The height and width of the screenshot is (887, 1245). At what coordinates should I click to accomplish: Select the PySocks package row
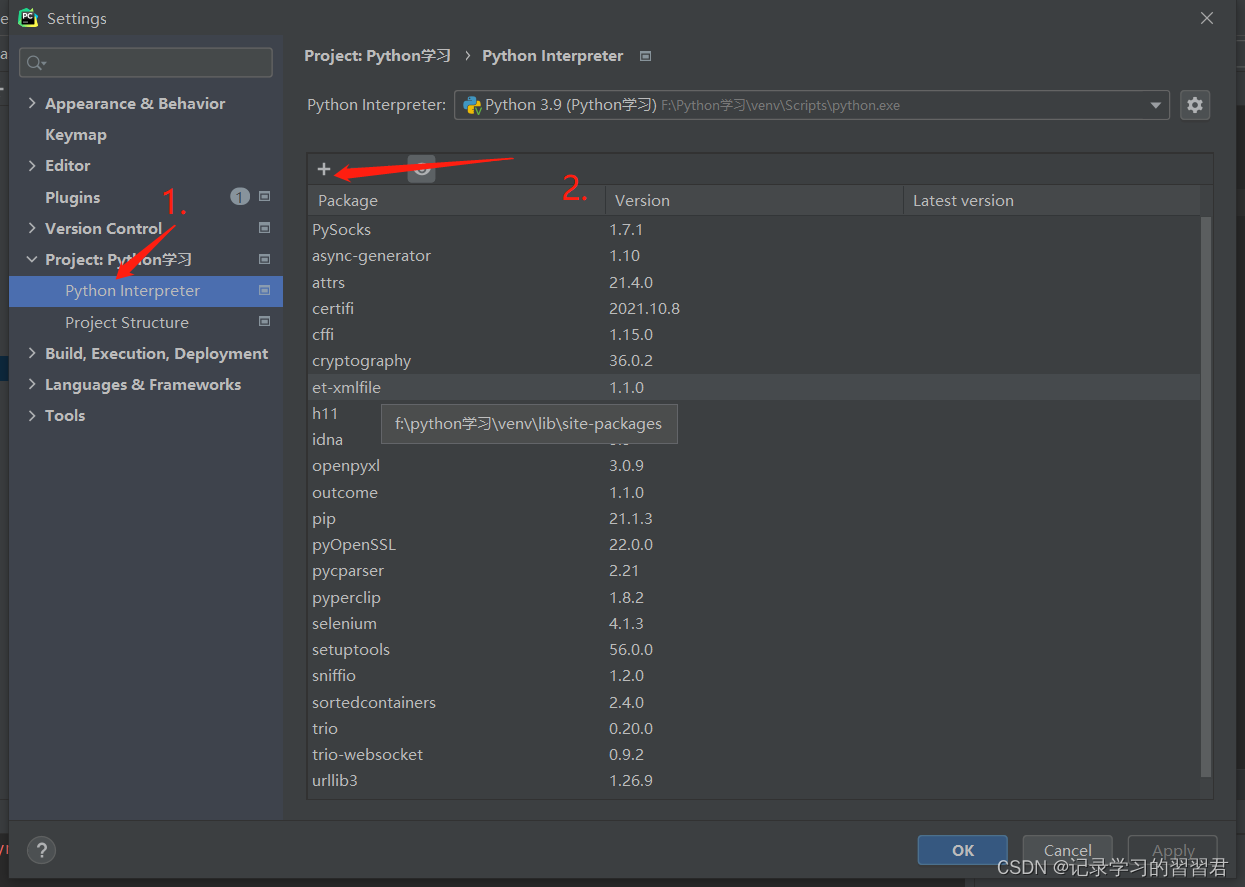click(754, 229)
